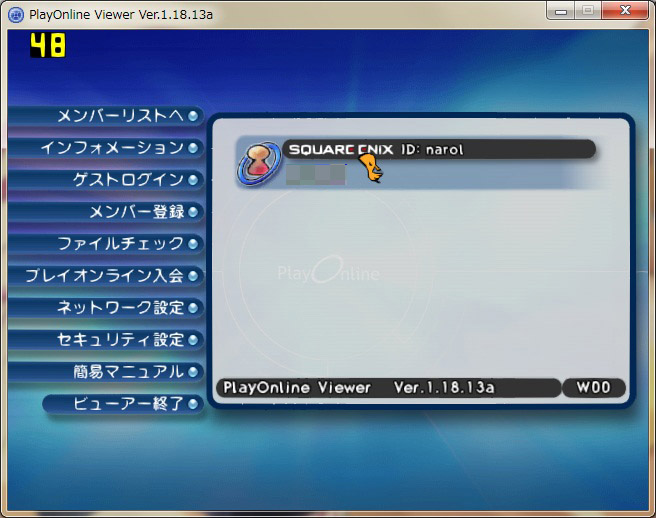656x518 pixels.
Task: Open インフォメーション menu entry
Action: 105,148
